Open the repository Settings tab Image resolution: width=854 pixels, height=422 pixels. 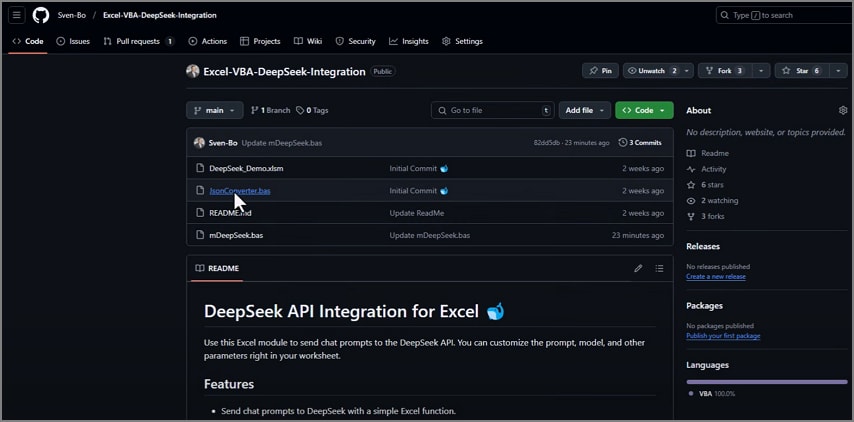click(x=462, y=41)
